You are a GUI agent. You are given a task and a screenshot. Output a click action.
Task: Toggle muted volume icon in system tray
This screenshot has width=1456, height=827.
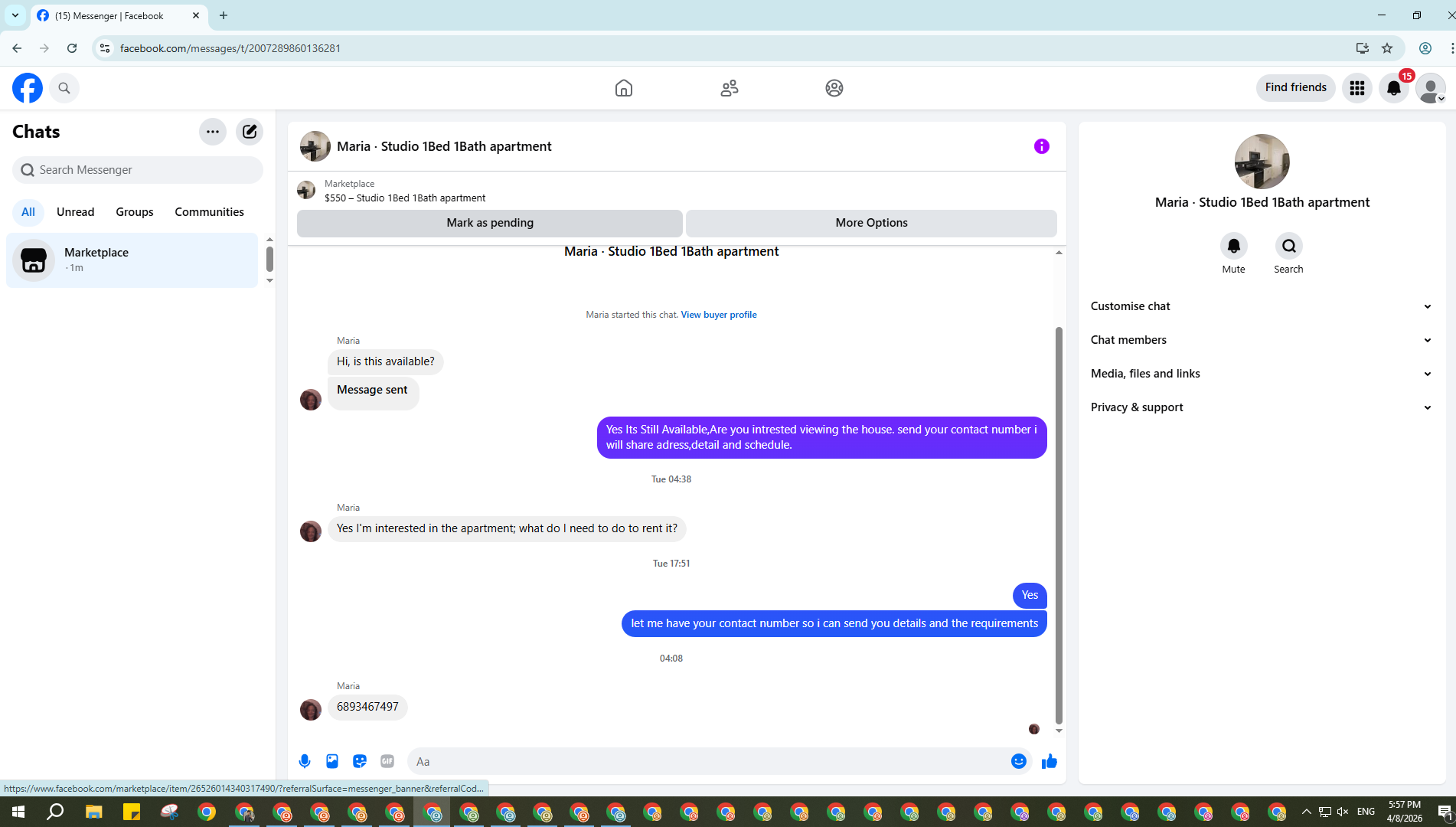click(1343, 812)
